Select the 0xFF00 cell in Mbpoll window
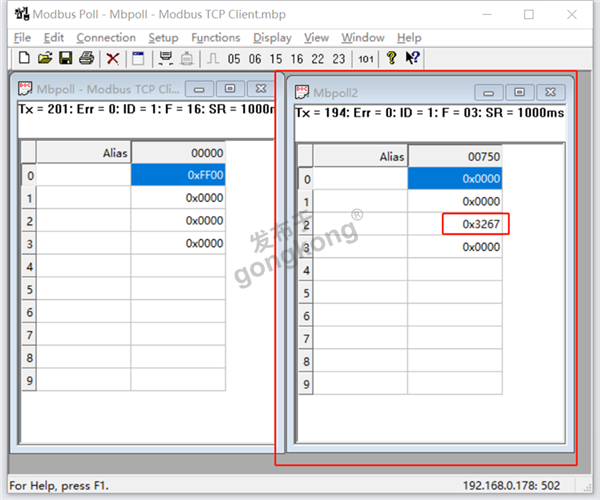 pyautogui.click(x=178, y=175)
